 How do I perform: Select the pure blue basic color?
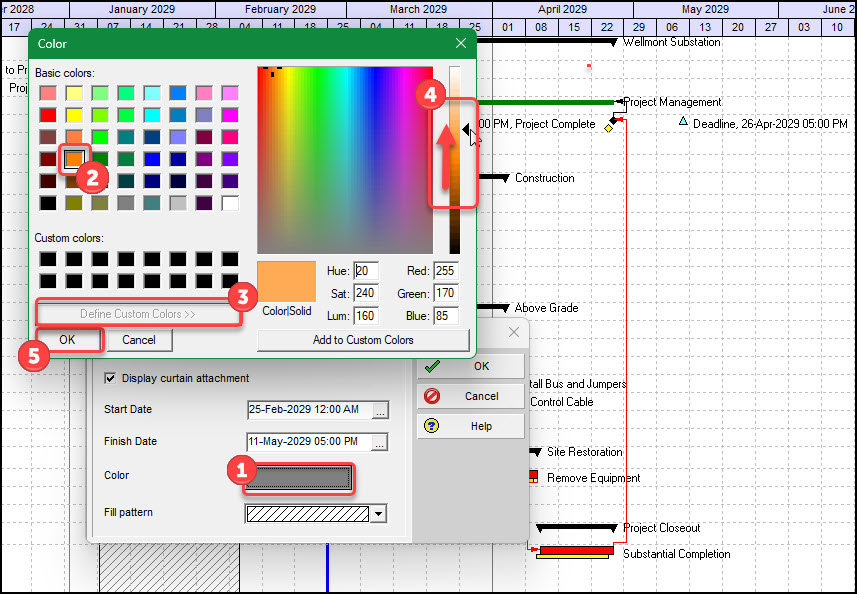(152, 159)
